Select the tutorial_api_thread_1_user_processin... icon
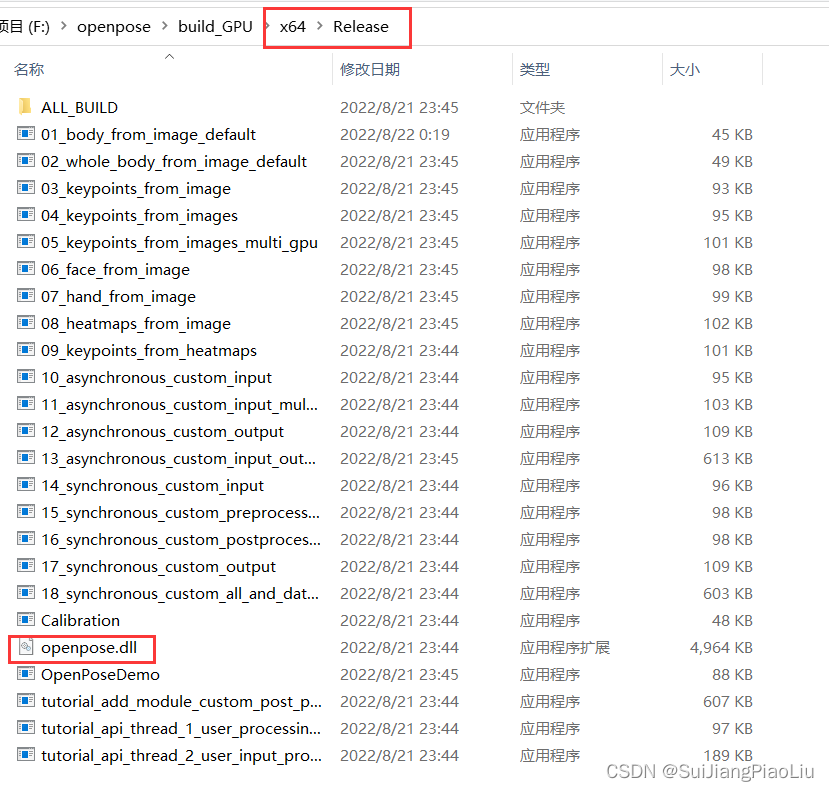 (26, 727)
